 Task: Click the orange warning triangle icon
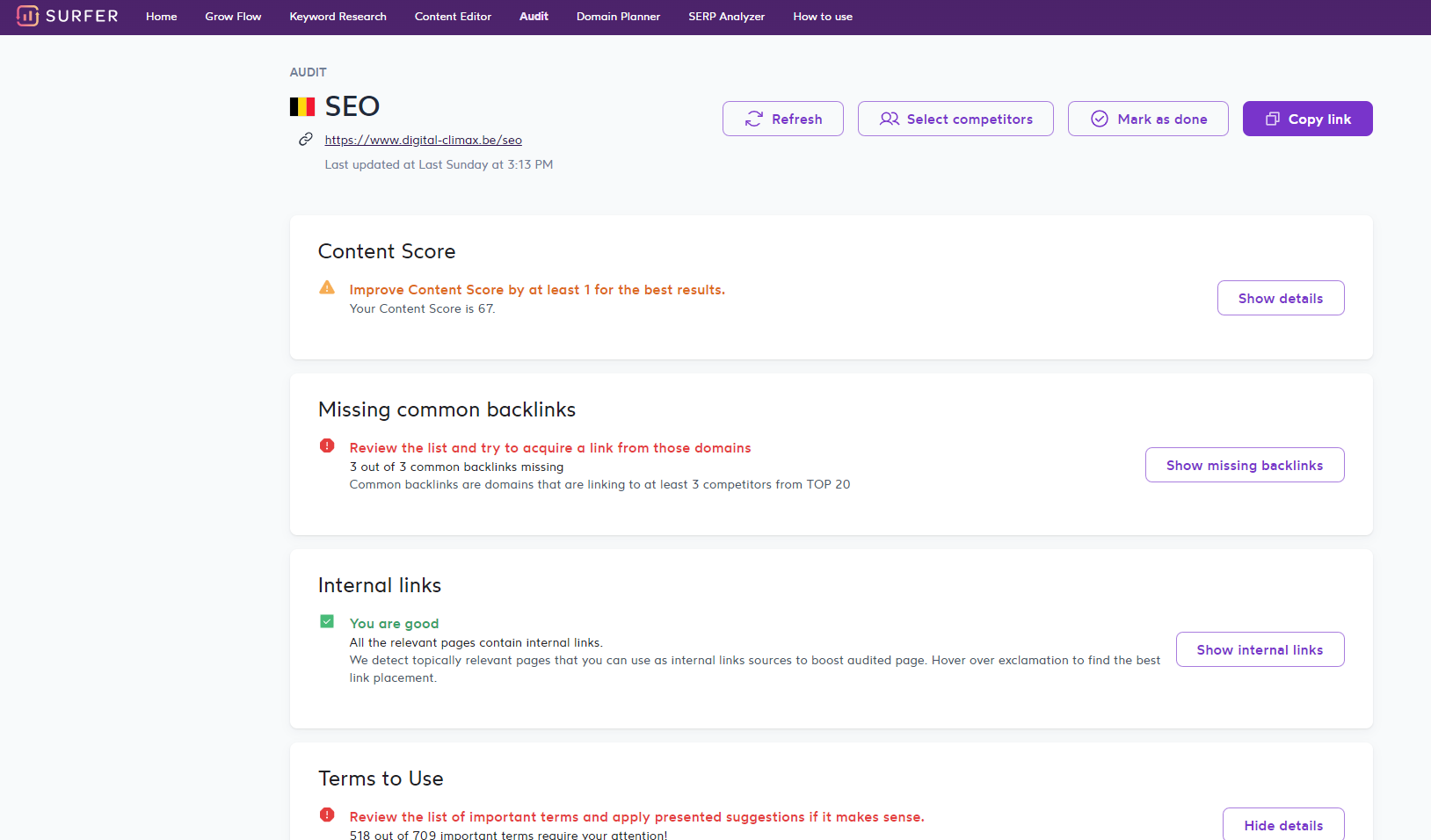(x=327, y=287)
